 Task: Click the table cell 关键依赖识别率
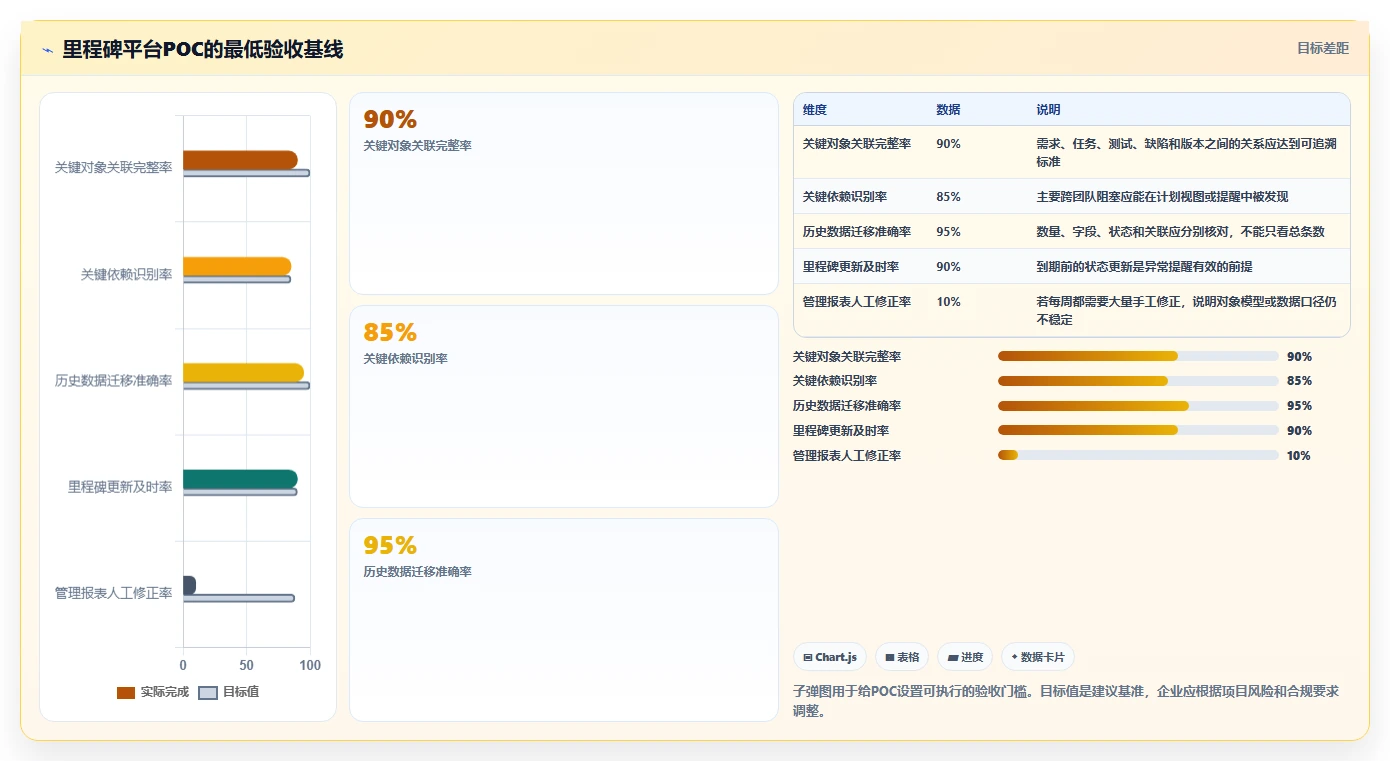pyautogui.click(x=845, y=197)
